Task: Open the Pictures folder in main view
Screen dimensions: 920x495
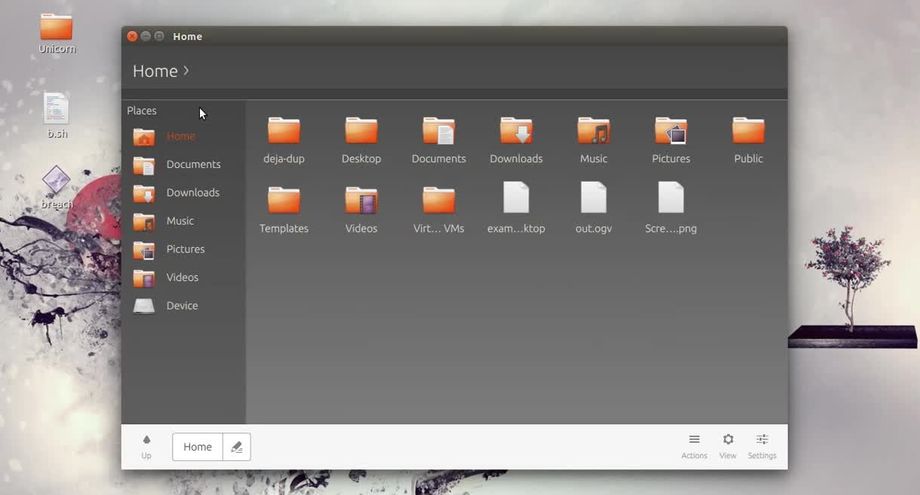Action: pos(670,131)
